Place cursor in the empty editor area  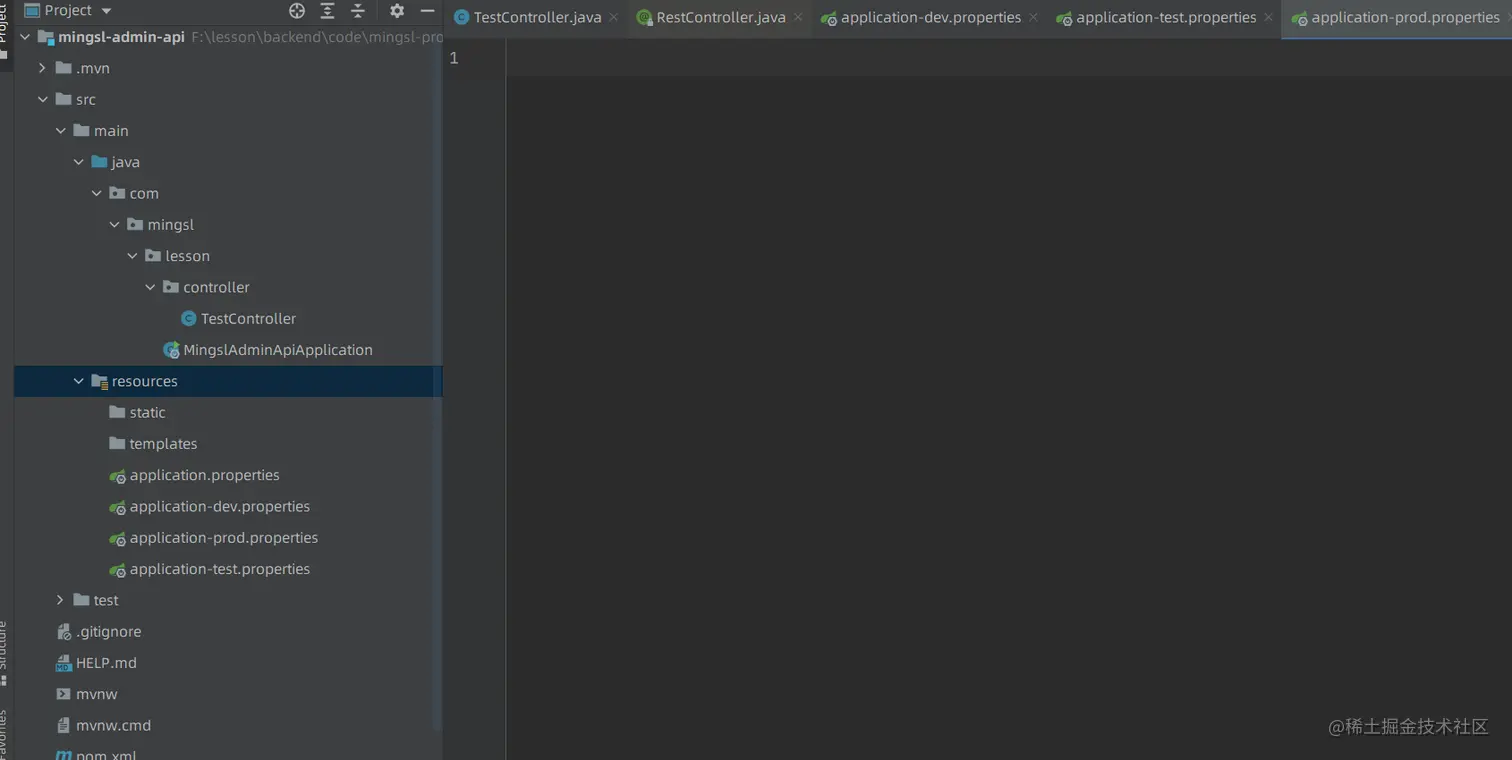coord(1008,400)
